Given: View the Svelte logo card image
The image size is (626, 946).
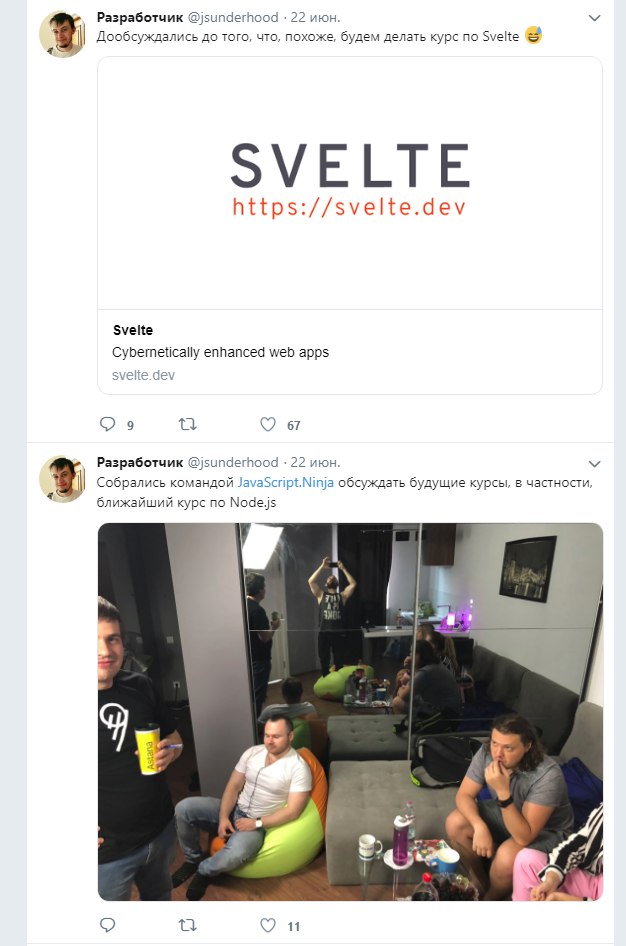Looking at the screenshot, I should tap(350, 183).
